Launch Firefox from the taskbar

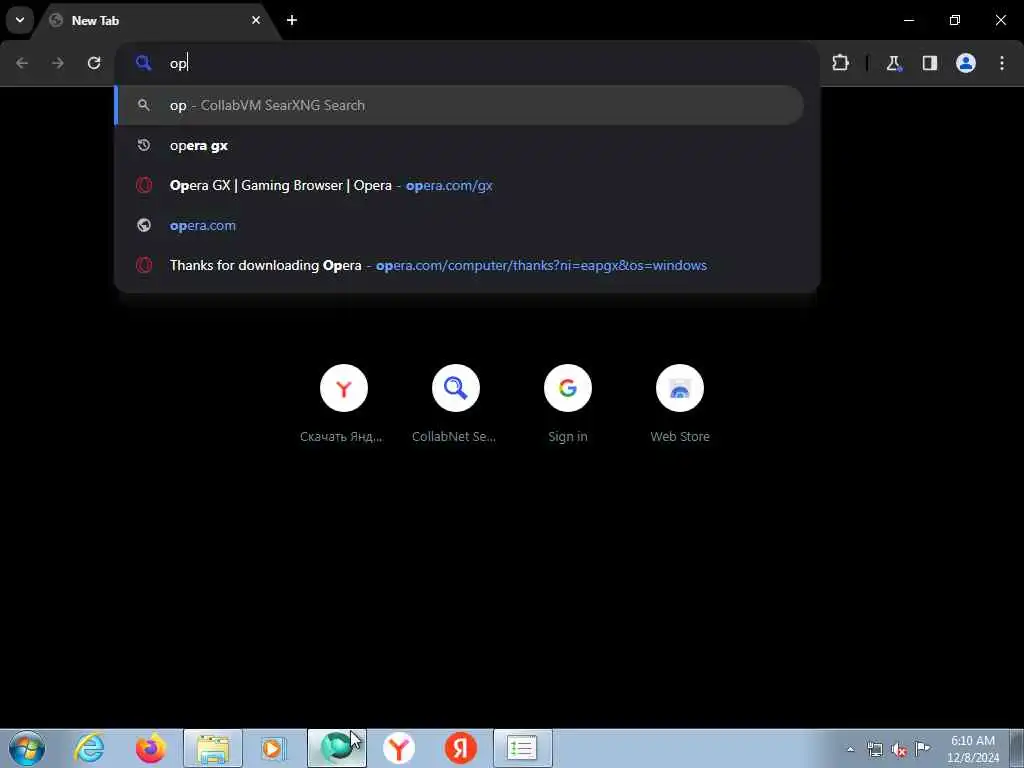point(151,748)
